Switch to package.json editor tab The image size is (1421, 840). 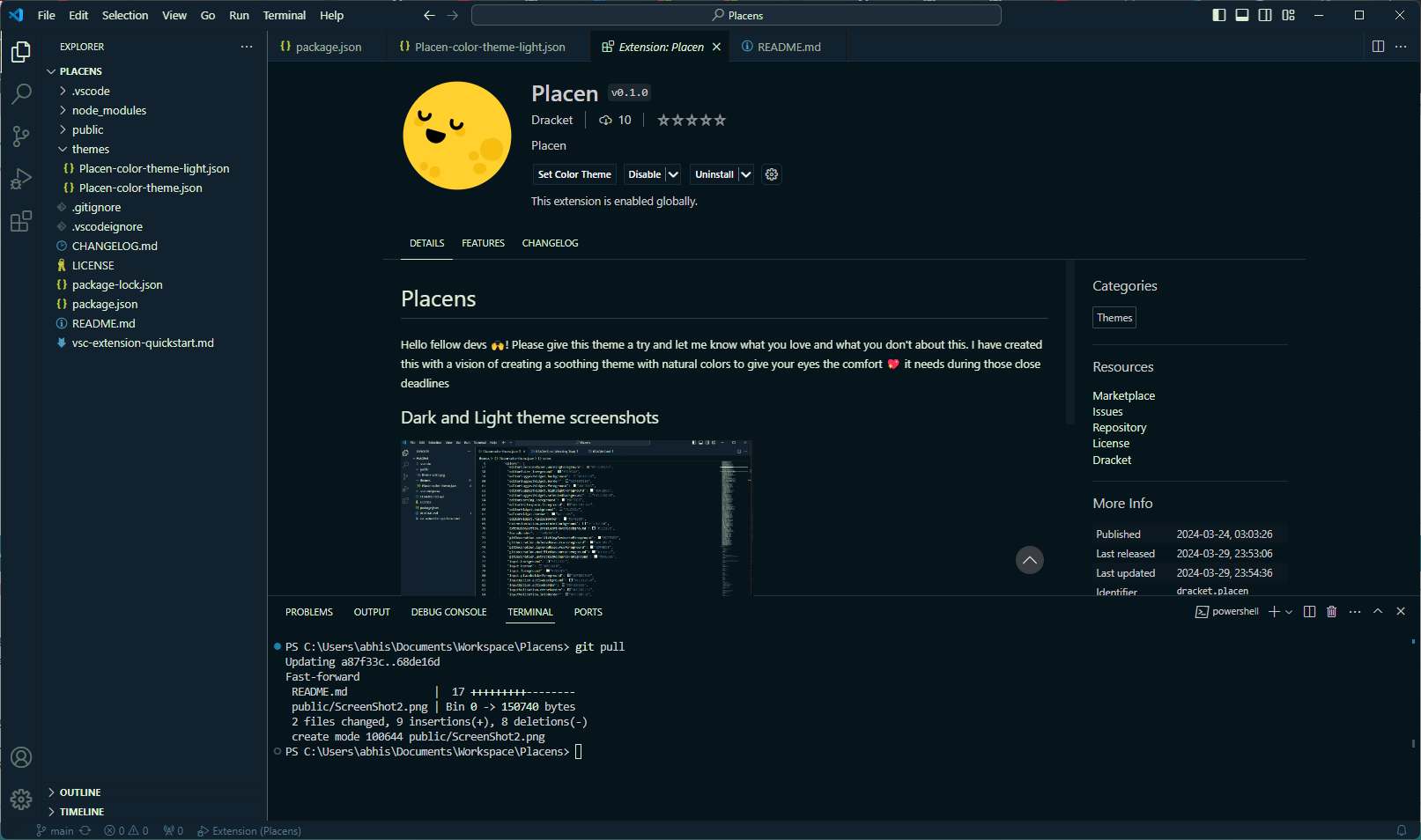click(x=327, y=47)
